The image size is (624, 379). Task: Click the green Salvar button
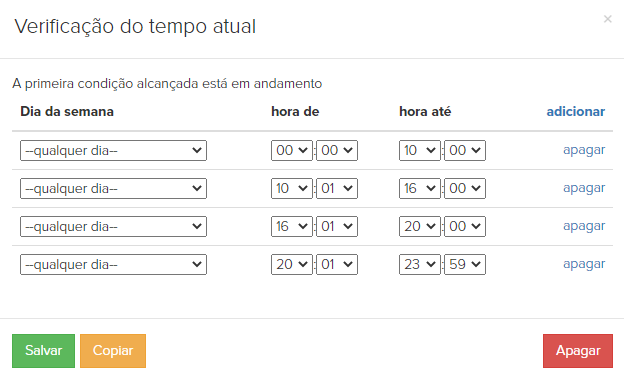pos(43,351)
